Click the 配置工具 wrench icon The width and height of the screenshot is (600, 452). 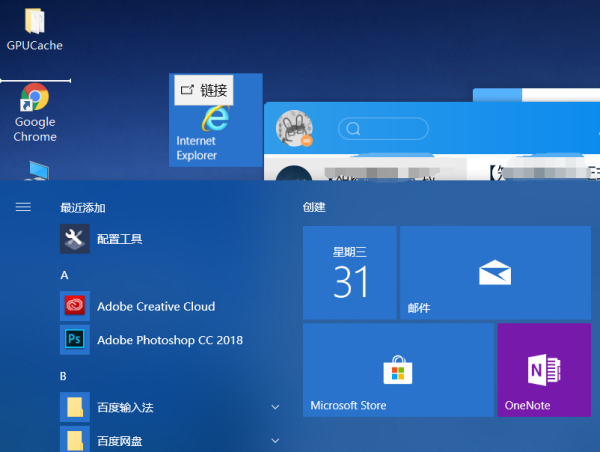coord(75,239)
